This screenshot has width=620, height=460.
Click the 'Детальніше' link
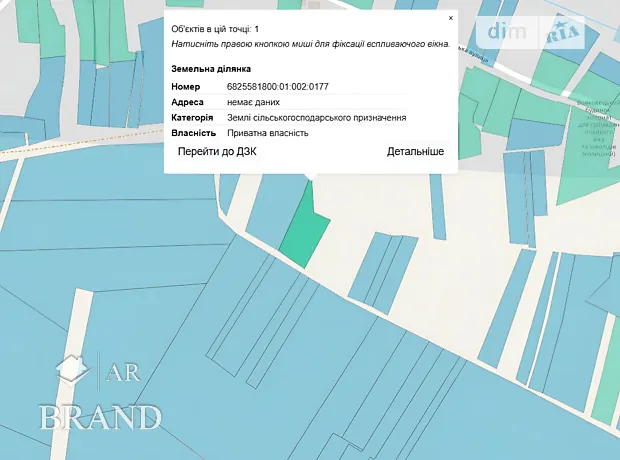[x=415, y=152]
